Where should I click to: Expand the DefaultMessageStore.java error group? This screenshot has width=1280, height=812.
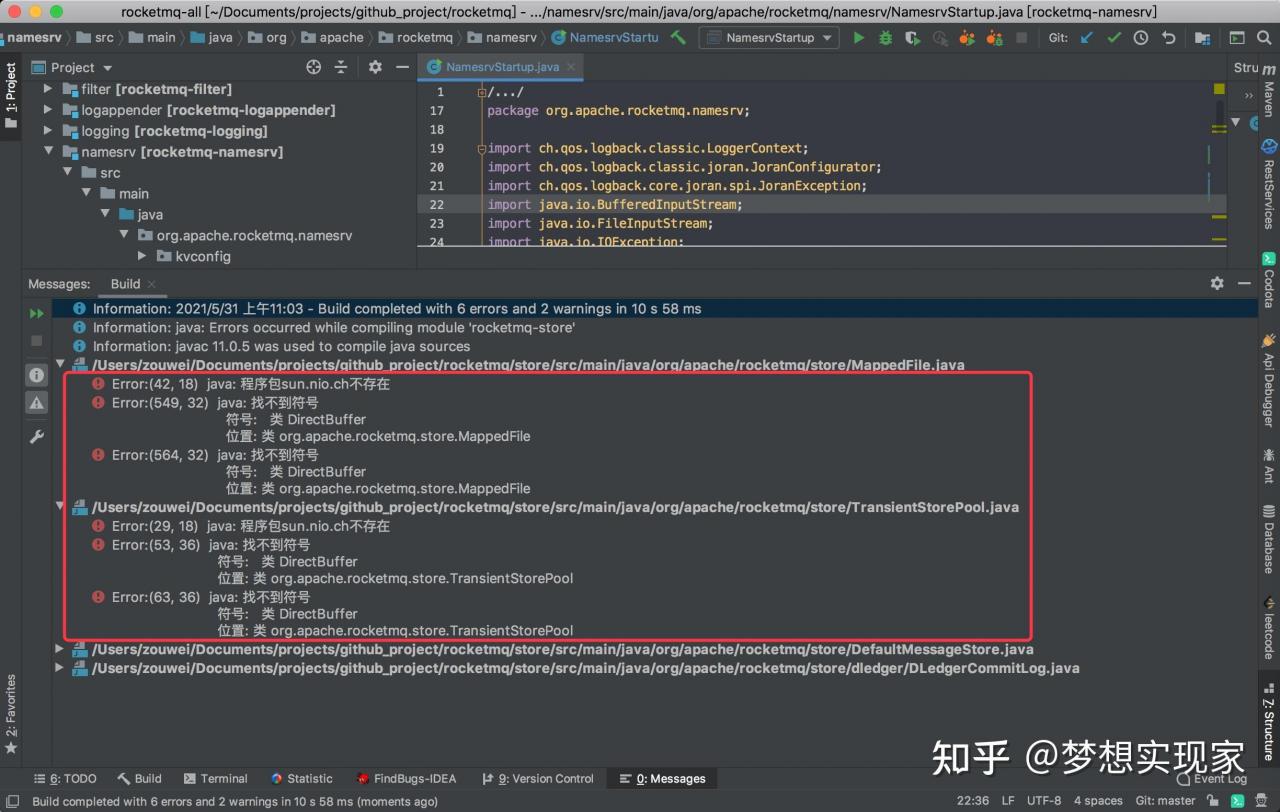point(60,649)
